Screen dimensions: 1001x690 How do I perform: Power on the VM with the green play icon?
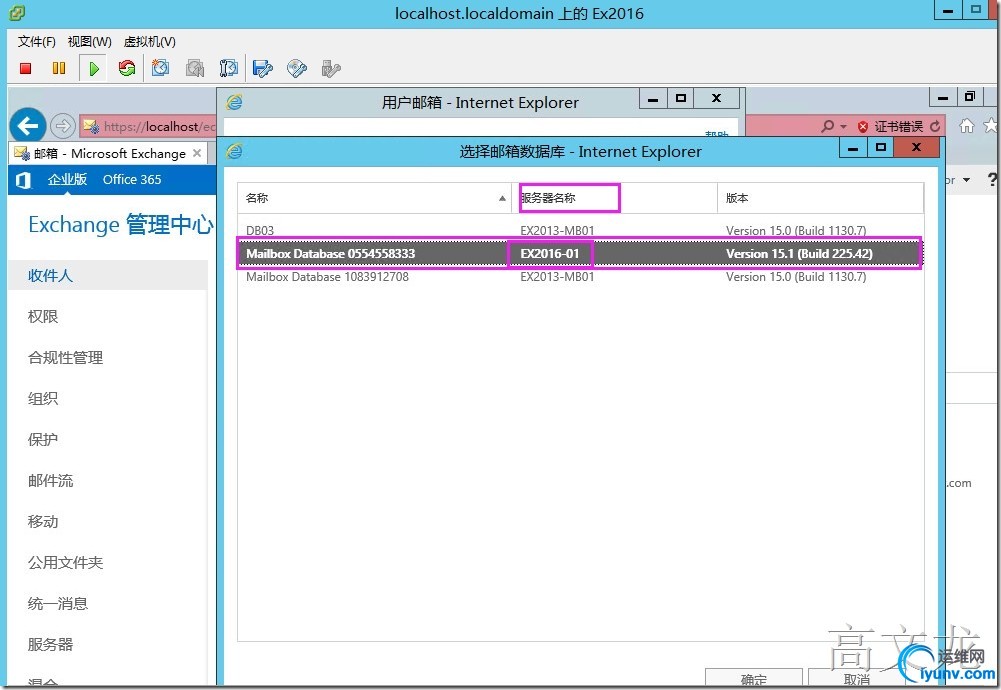94,68
